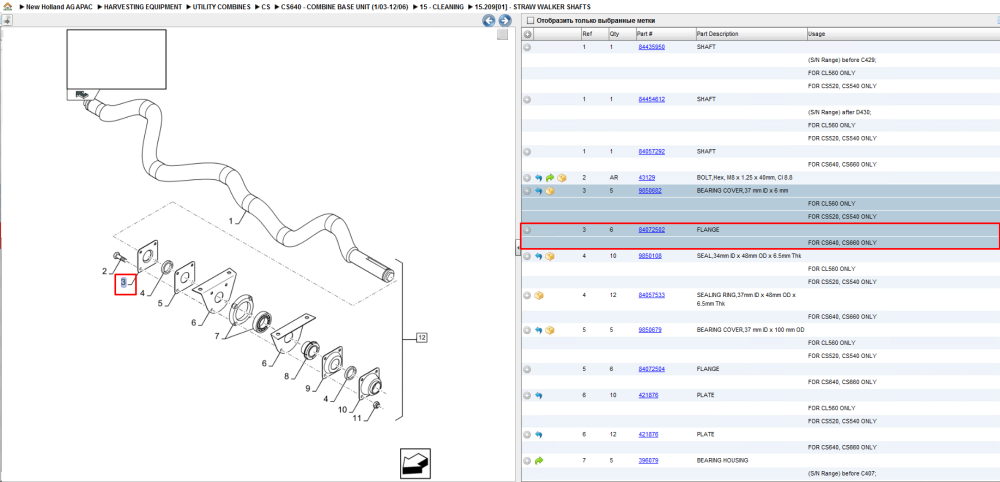Screen dimensions: 1000x482
Task: Click the blue arrow icon for part 9850682
Action: click(x=538, y=191)
